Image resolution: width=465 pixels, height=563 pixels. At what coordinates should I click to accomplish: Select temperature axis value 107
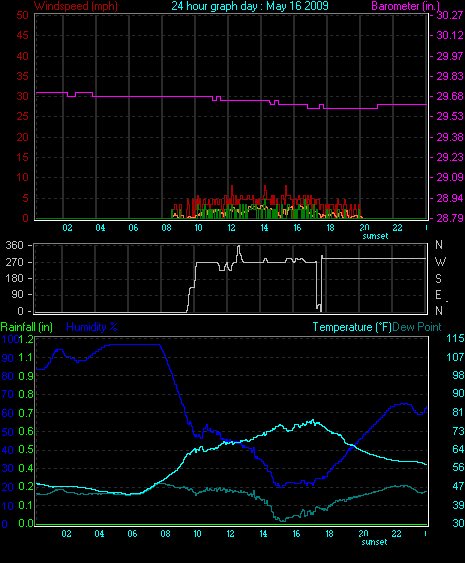click(455, 357)
